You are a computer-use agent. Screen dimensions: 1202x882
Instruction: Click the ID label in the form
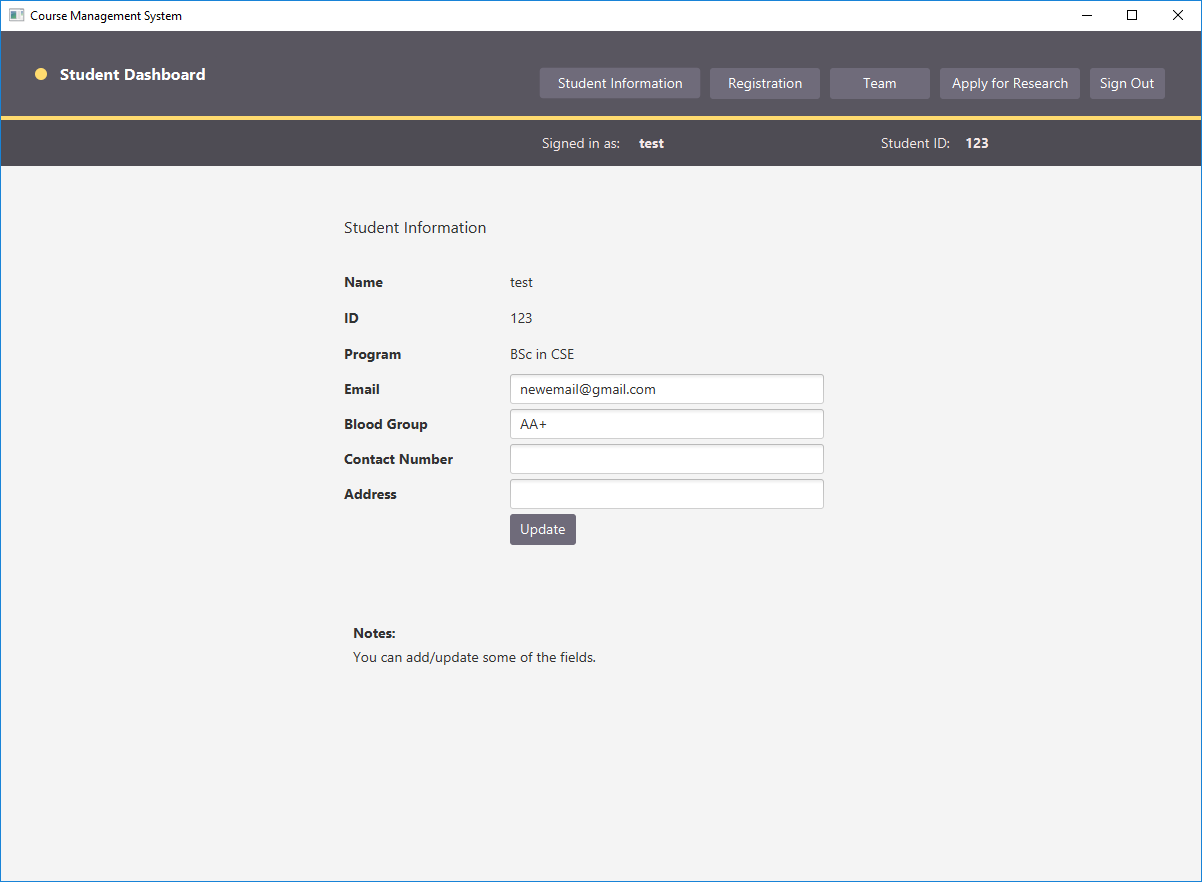(x=351, y=318)
